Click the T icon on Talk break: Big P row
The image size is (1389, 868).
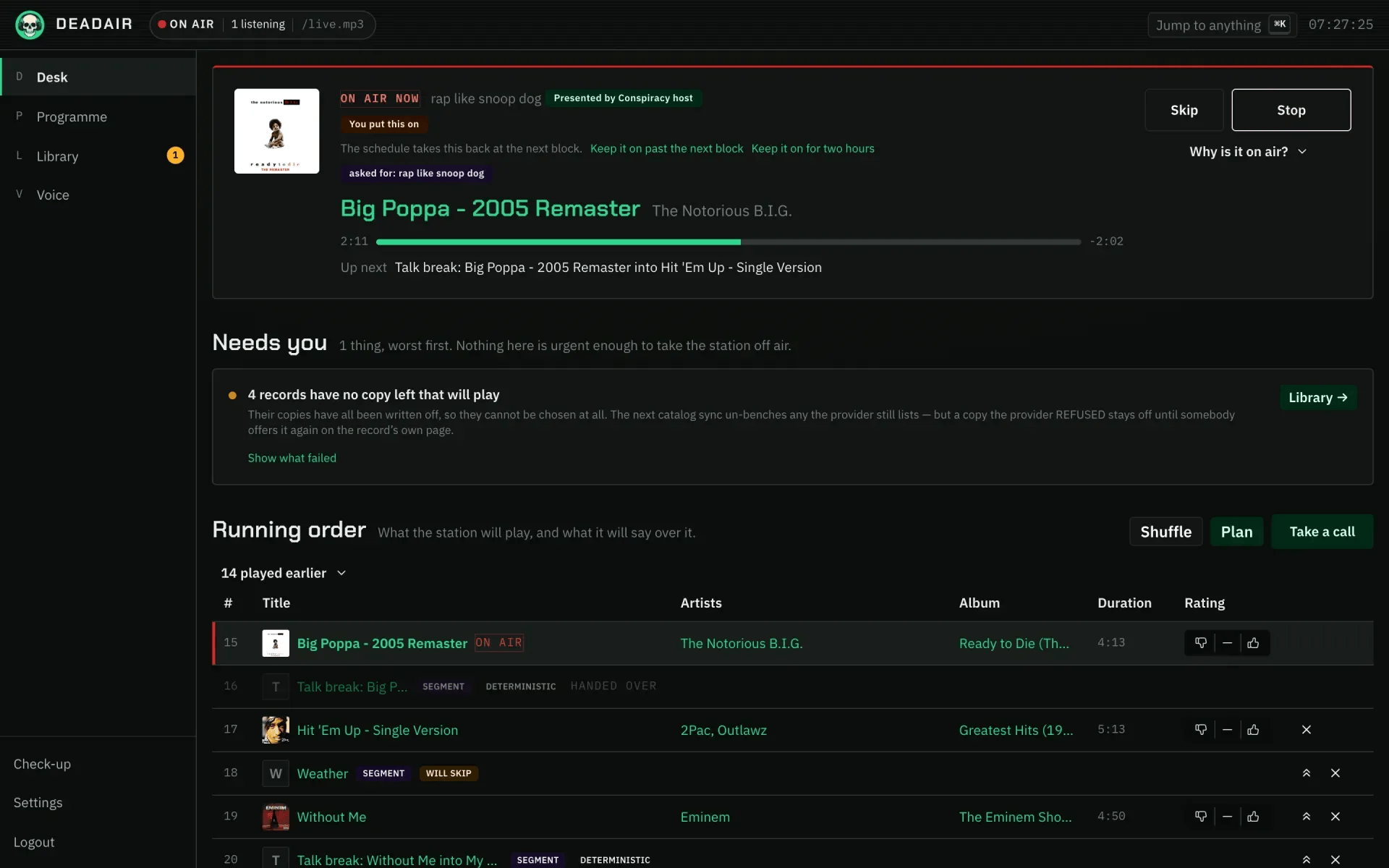point(276,686)
